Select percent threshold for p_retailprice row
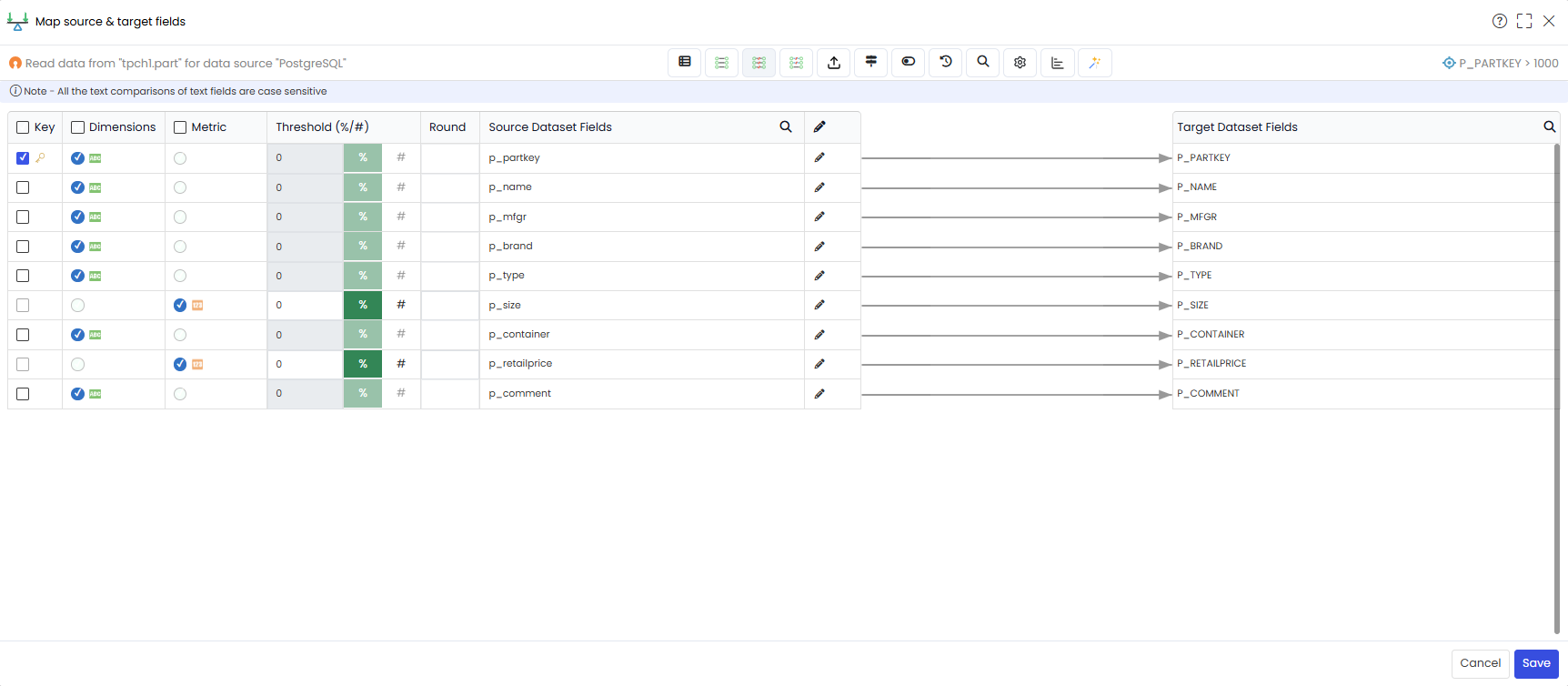 coord(363,364)
